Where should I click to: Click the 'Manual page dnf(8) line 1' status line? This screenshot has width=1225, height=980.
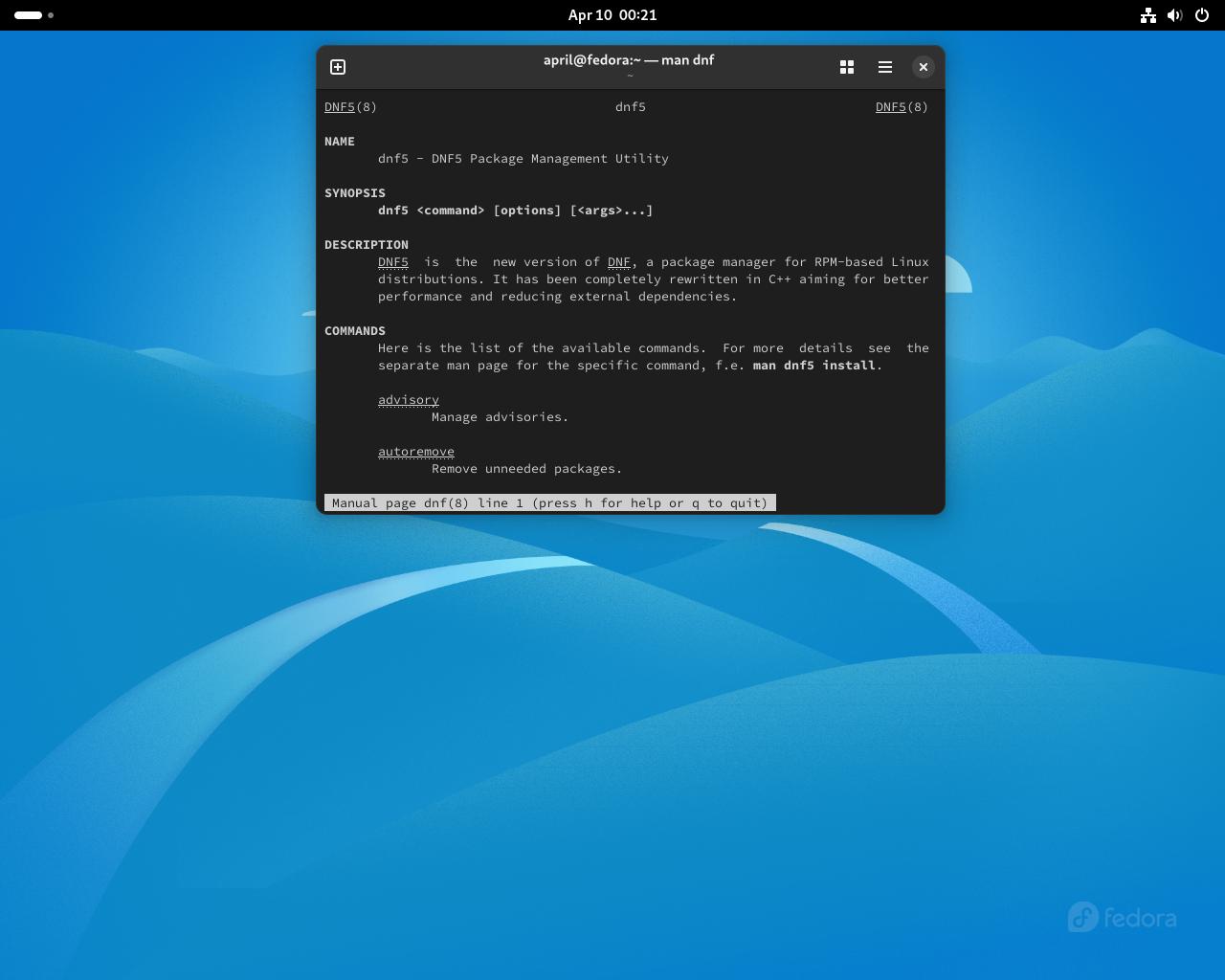click(550, 503)
